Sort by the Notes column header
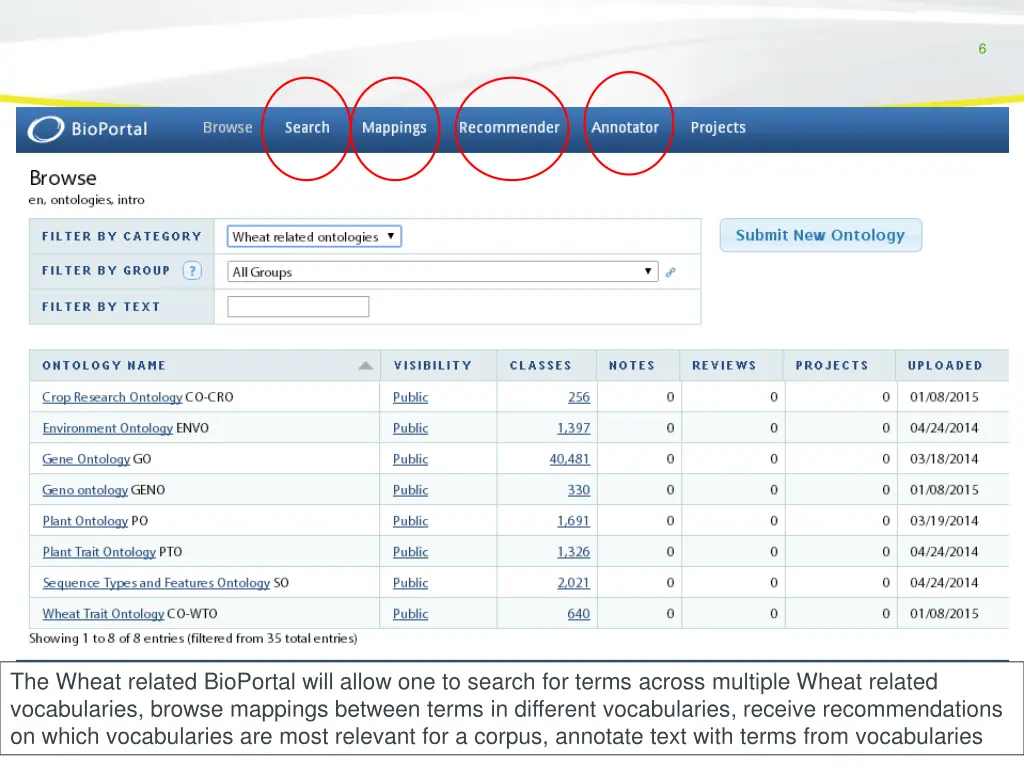1024x768 pixels. pos(632,366)
